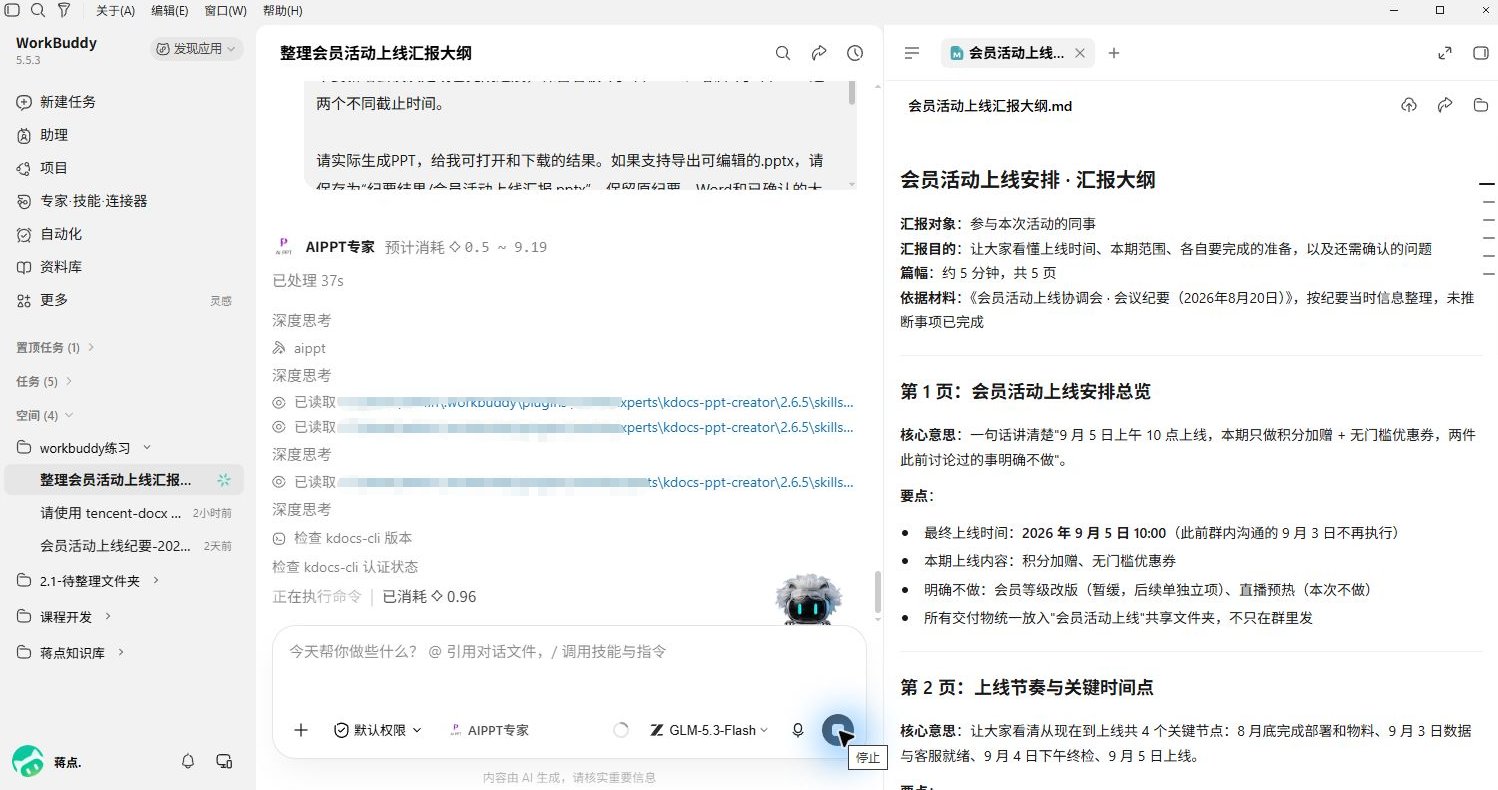
Task: Open the 窗口(W) menu
Action: (x=225, y=10)
